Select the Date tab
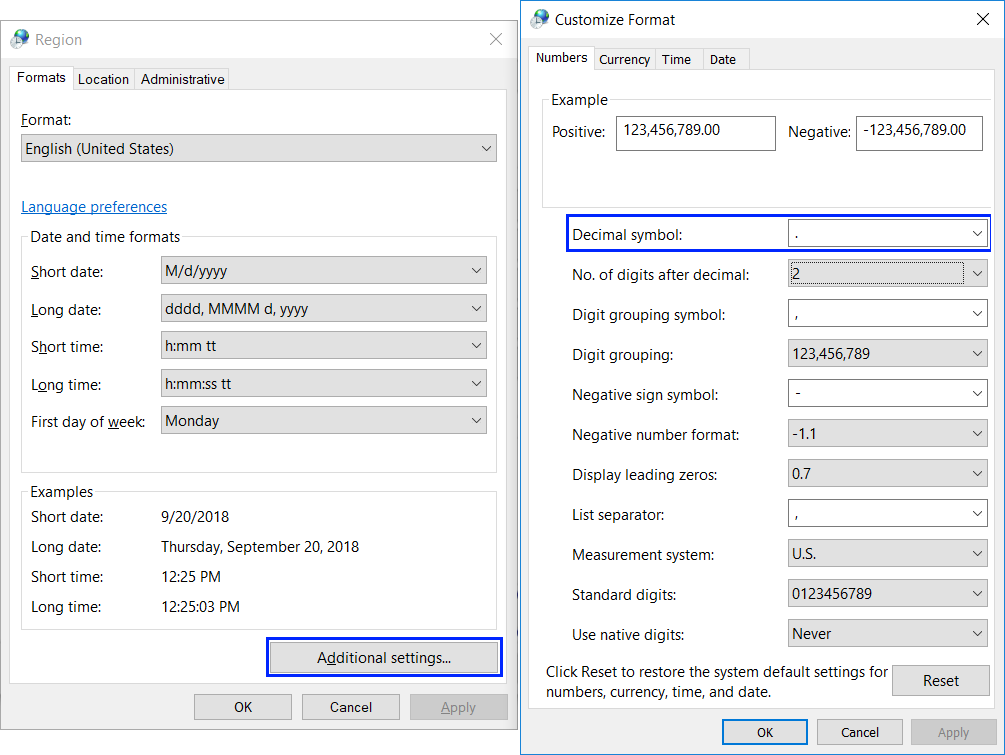This screenshot has width=1005, height=755. [722, 60]
